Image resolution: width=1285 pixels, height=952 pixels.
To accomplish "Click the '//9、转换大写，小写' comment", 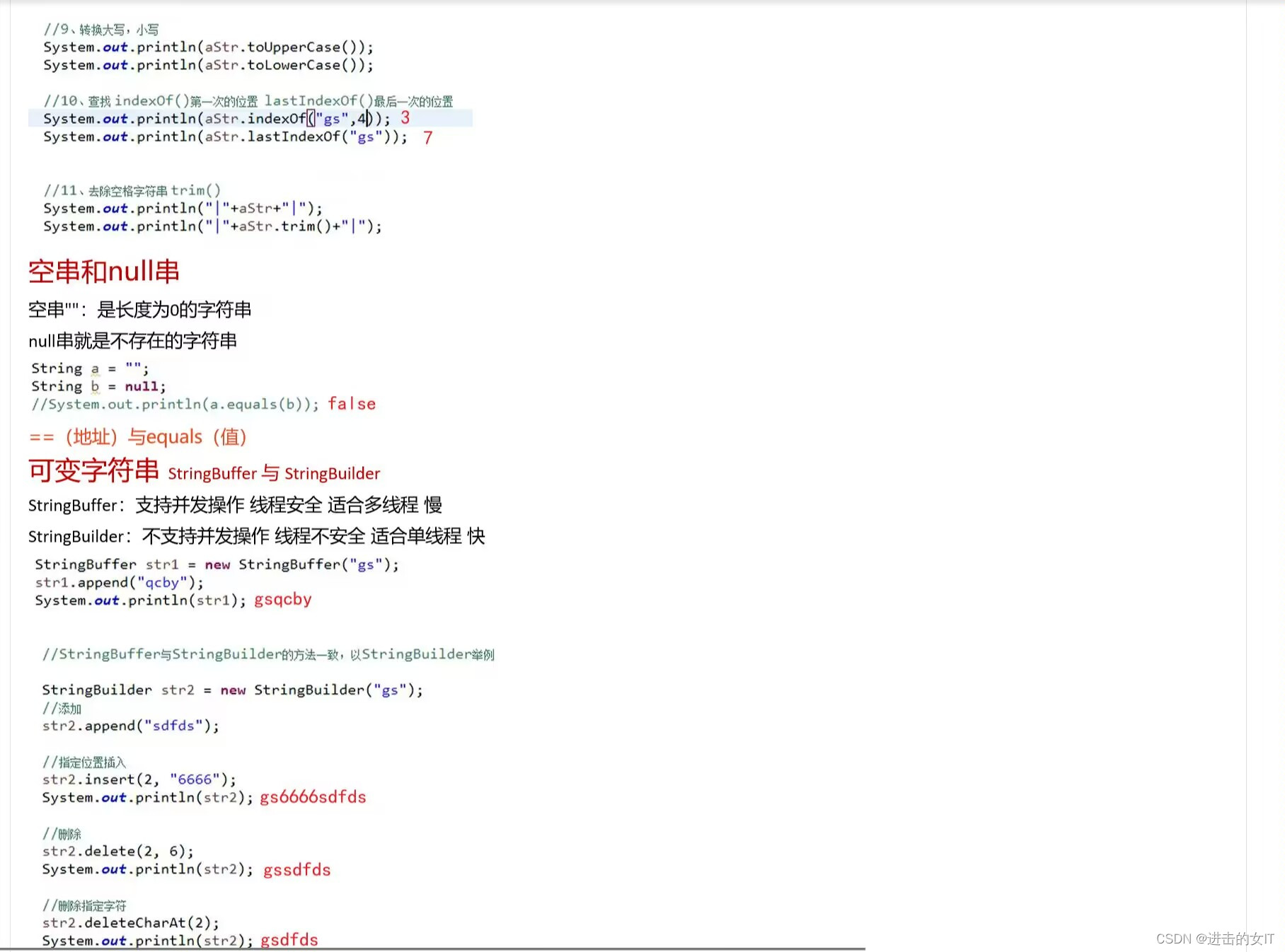I will point(101,30).
